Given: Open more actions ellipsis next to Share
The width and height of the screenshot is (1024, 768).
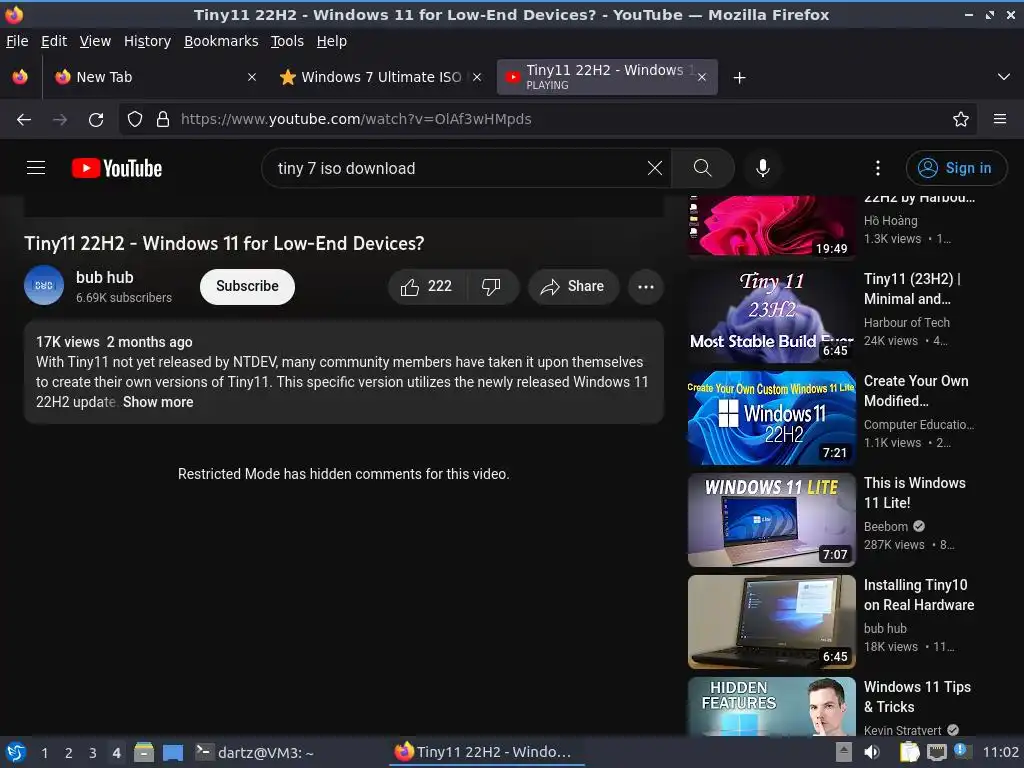Looking at the screenshot, I should [646, 287].
